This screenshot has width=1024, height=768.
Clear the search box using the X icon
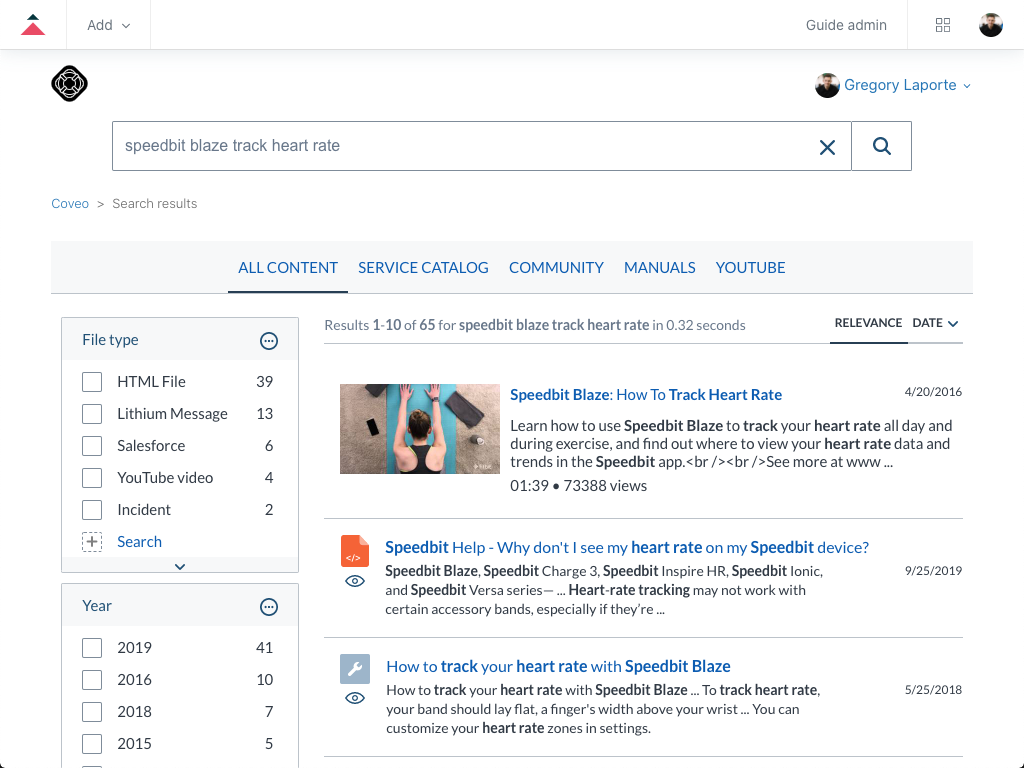coord(827,146)
